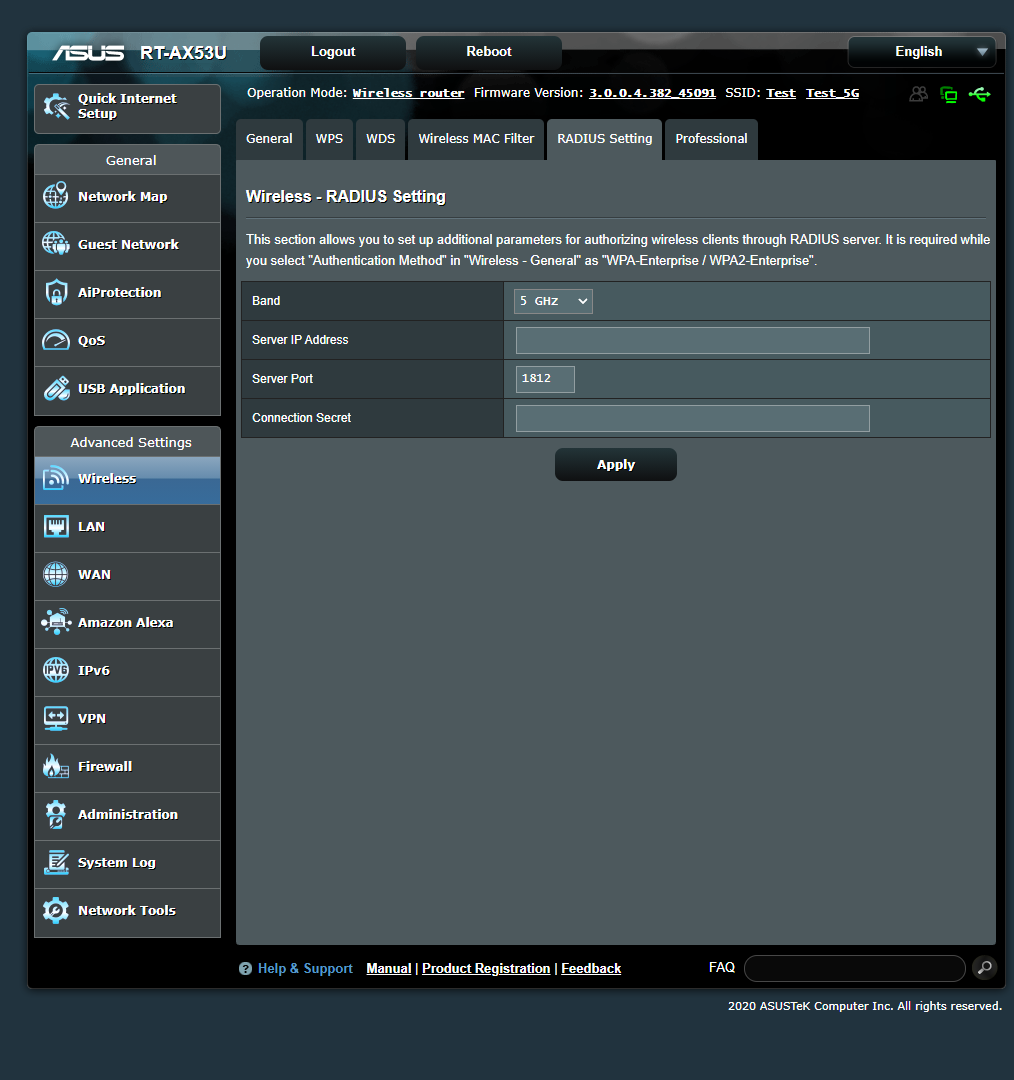Click the Test SSID link

tap(780, 93)
